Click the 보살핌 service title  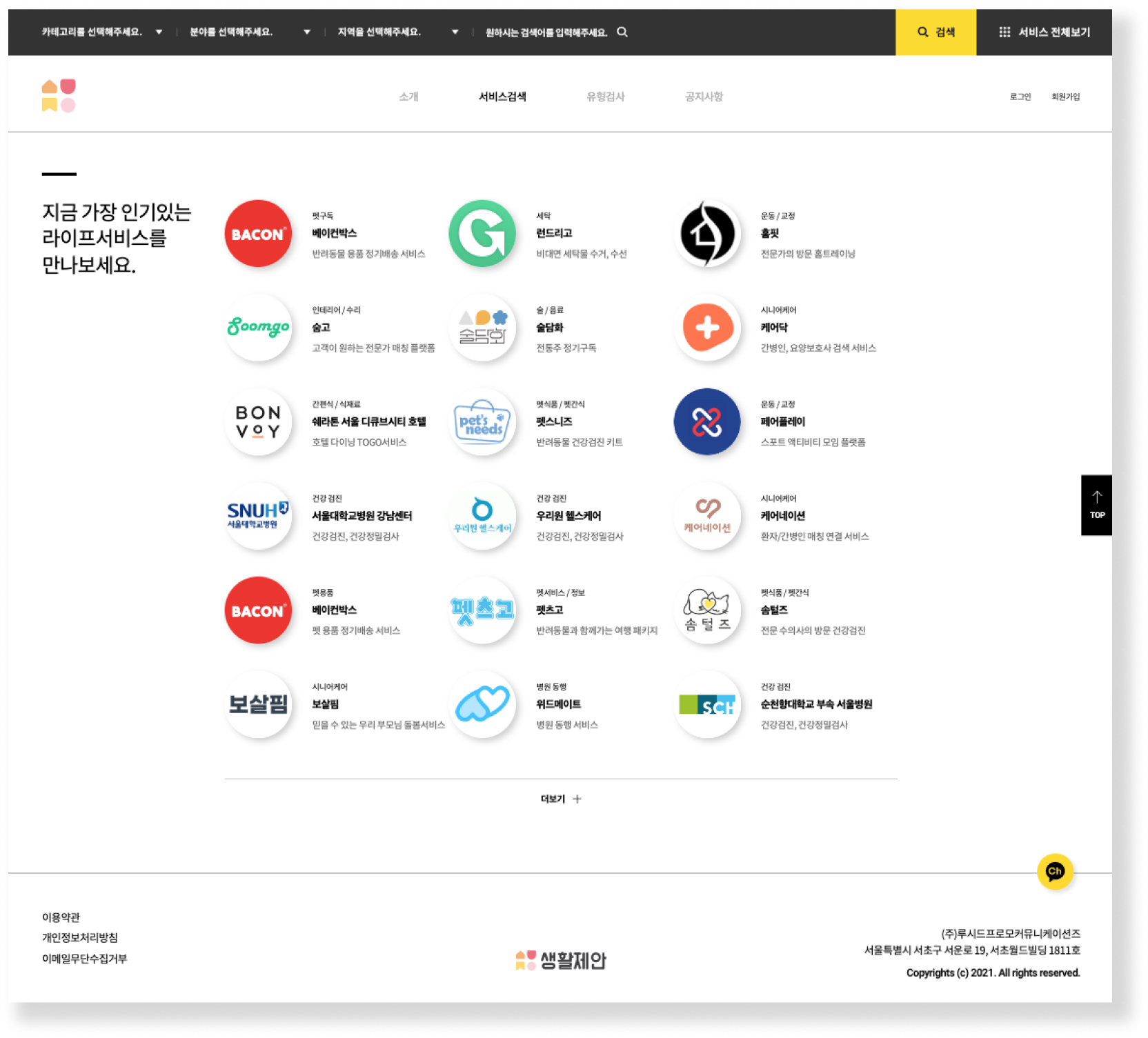click(325, 704)
